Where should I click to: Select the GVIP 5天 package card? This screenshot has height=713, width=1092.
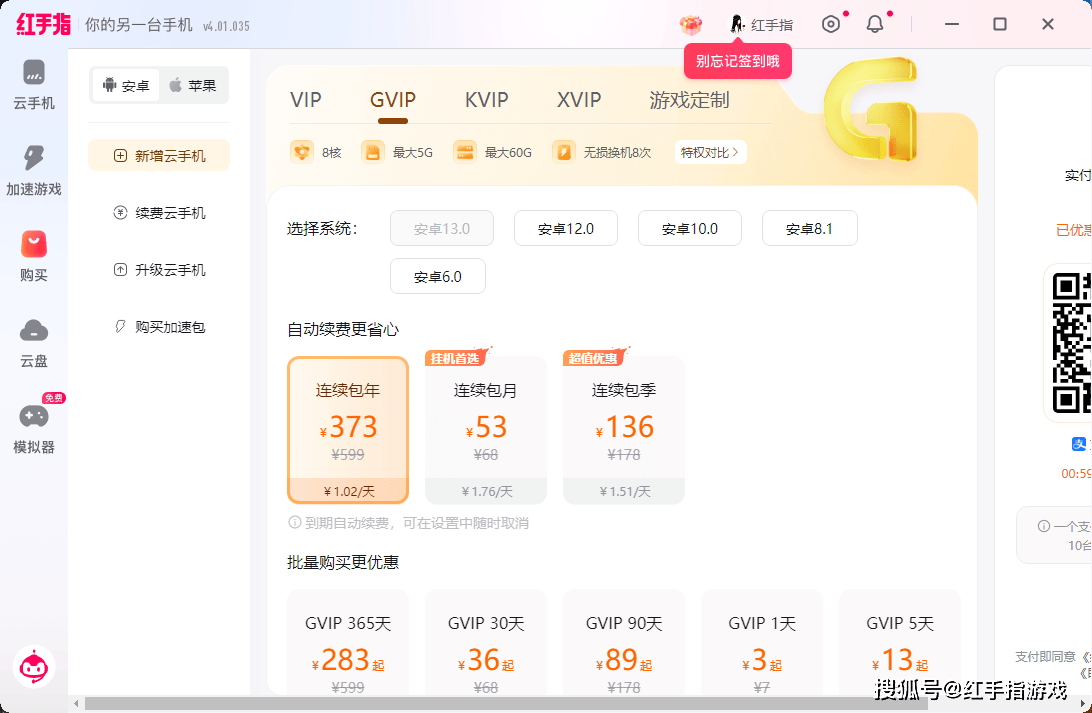coord(899,642)
